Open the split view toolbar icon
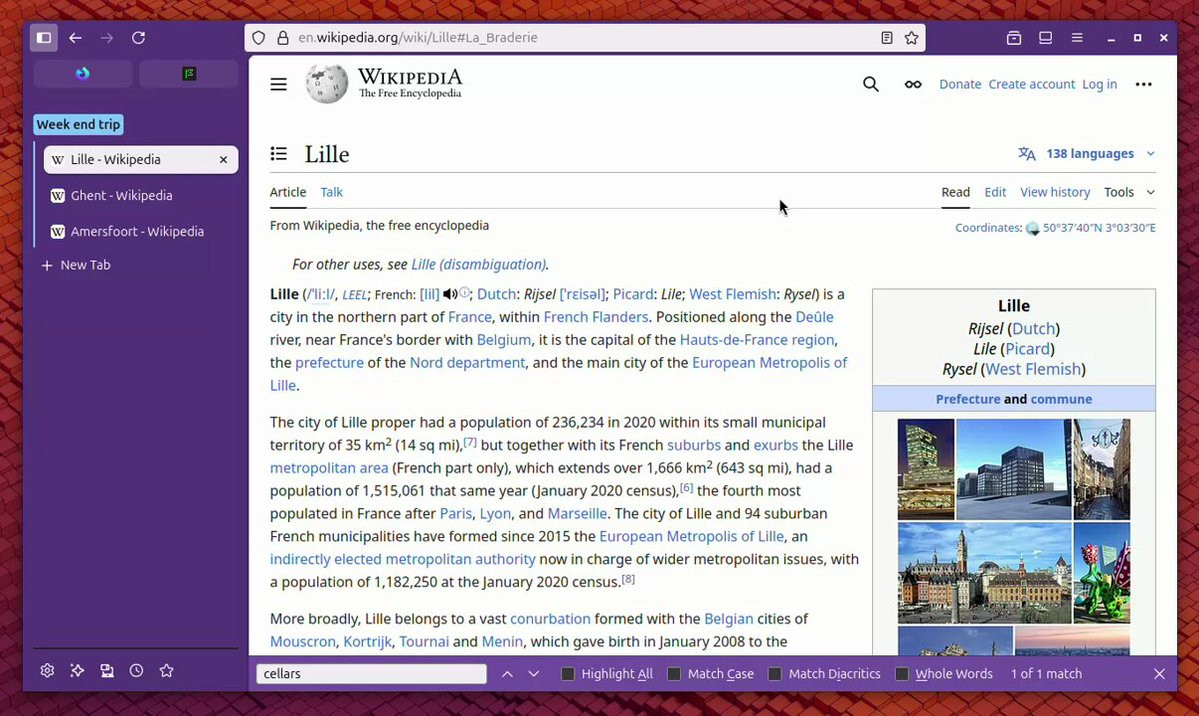The height and width of the screenshot is (716, 1199). pos(1045,37)
